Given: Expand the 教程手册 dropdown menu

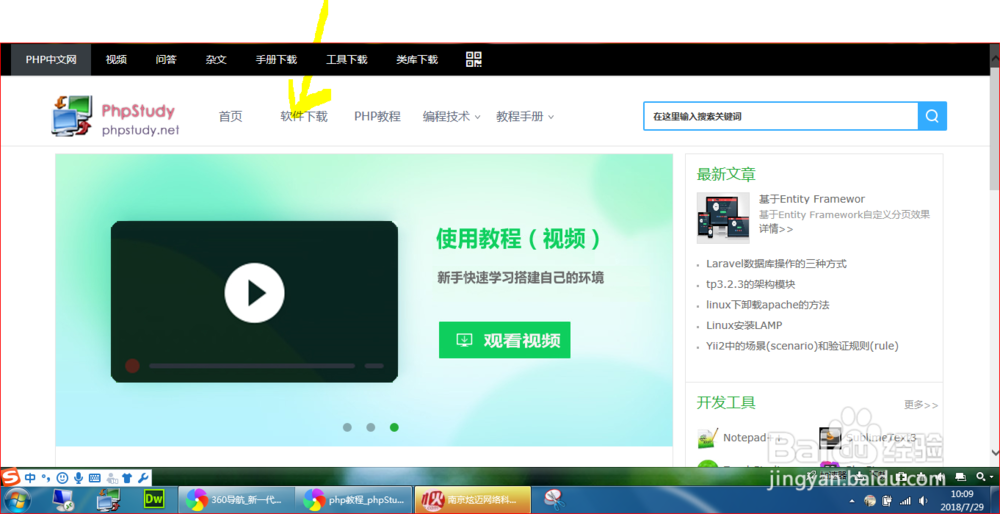Looking at the screenshot, I should (525, 117).
